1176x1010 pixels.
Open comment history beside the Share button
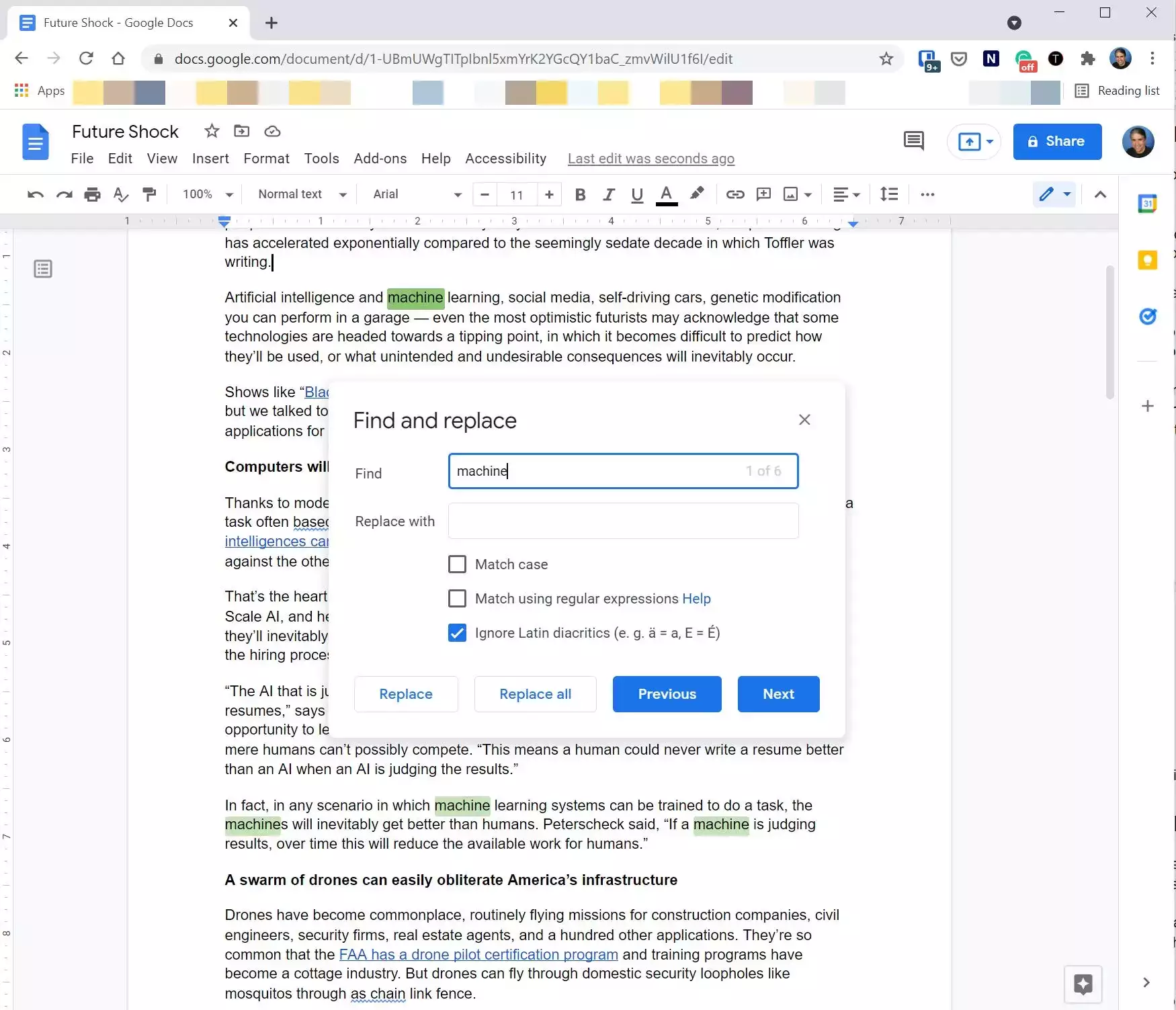pos(913,141)
